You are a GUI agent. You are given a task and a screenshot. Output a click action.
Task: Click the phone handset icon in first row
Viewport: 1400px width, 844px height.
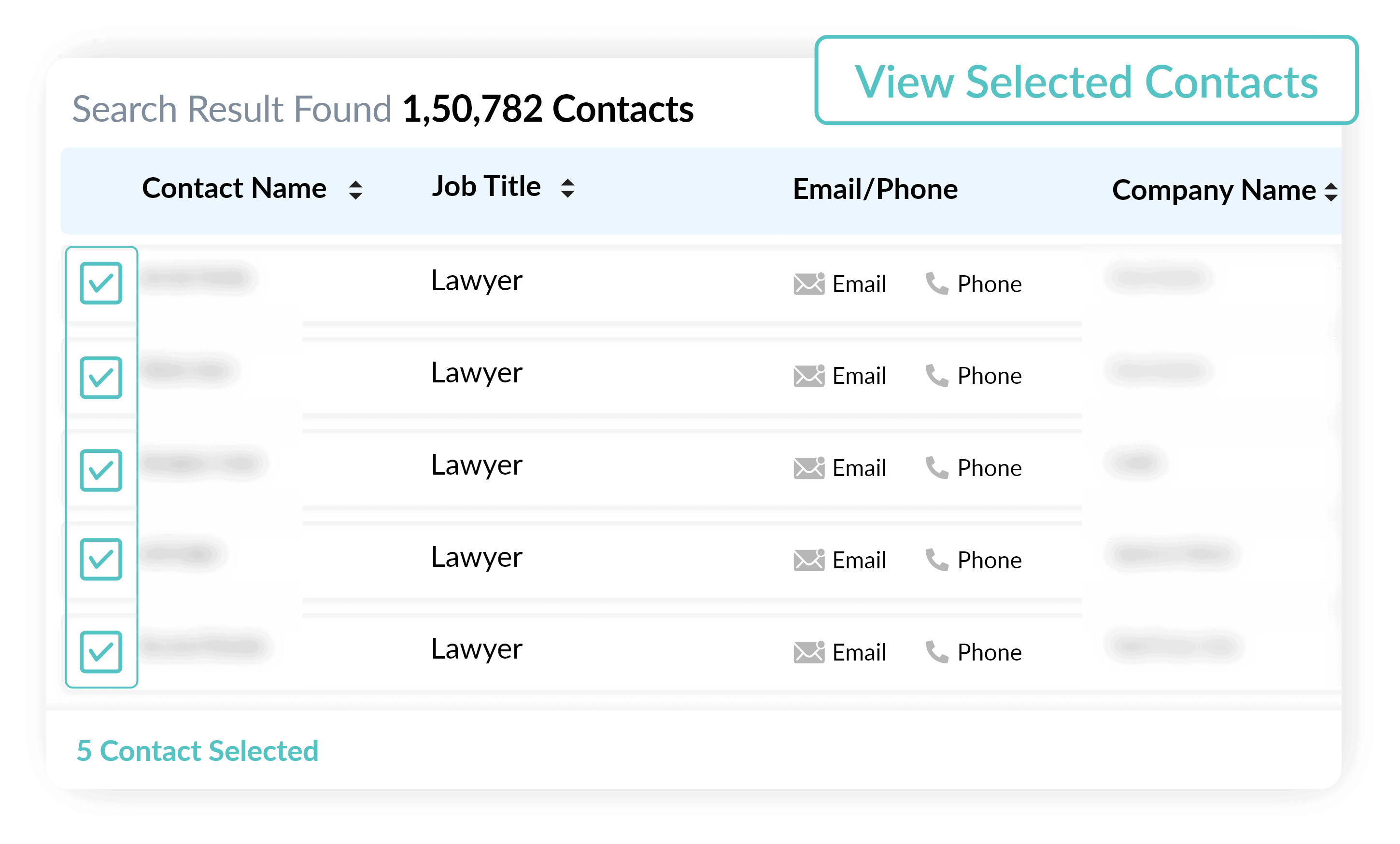coord(937,283)
